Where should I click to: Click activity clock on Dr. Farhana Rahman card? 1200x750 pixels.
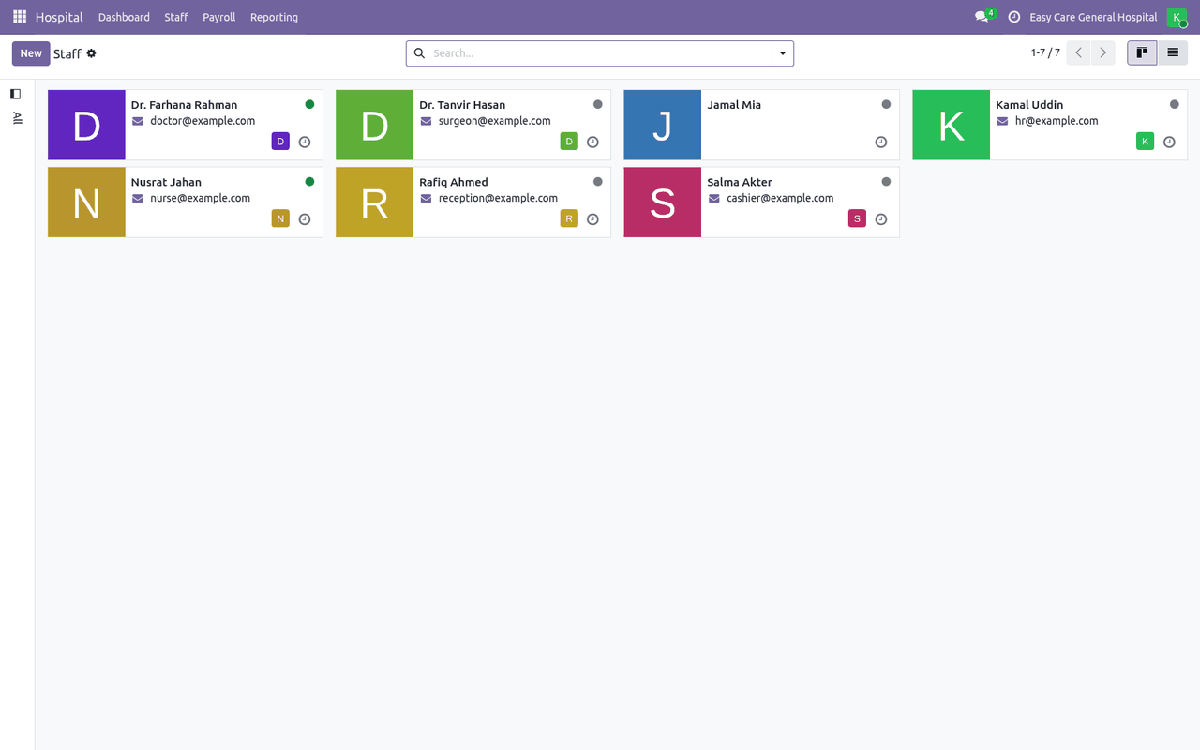coord(305,142)
